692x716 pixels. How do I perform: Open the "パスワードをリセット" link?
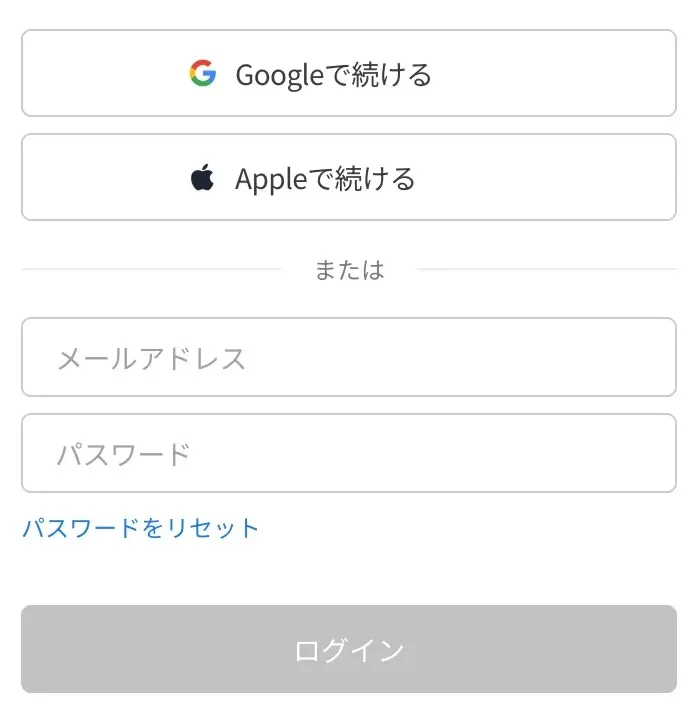pos(141,528)
